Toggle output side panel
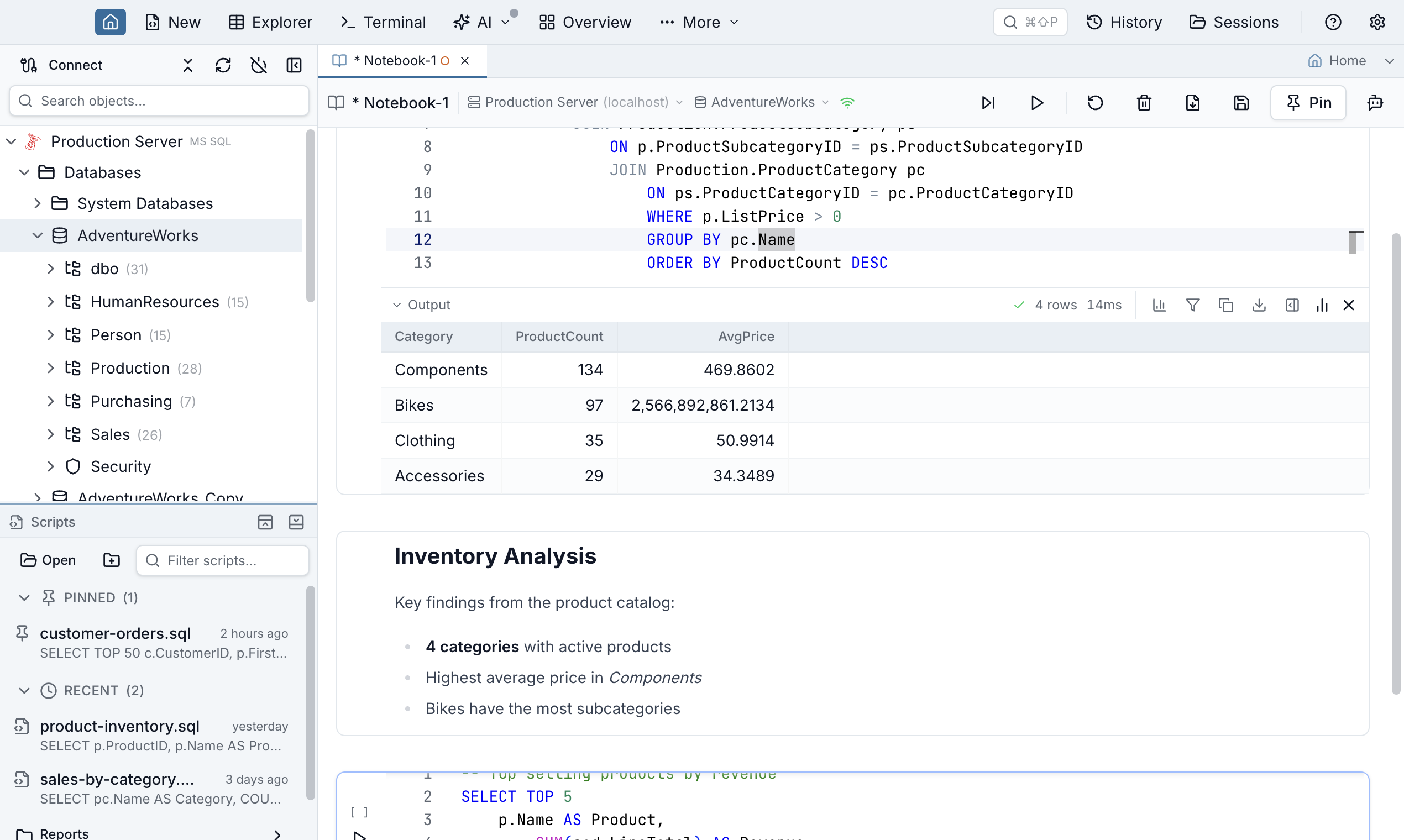 [1292, 305]
